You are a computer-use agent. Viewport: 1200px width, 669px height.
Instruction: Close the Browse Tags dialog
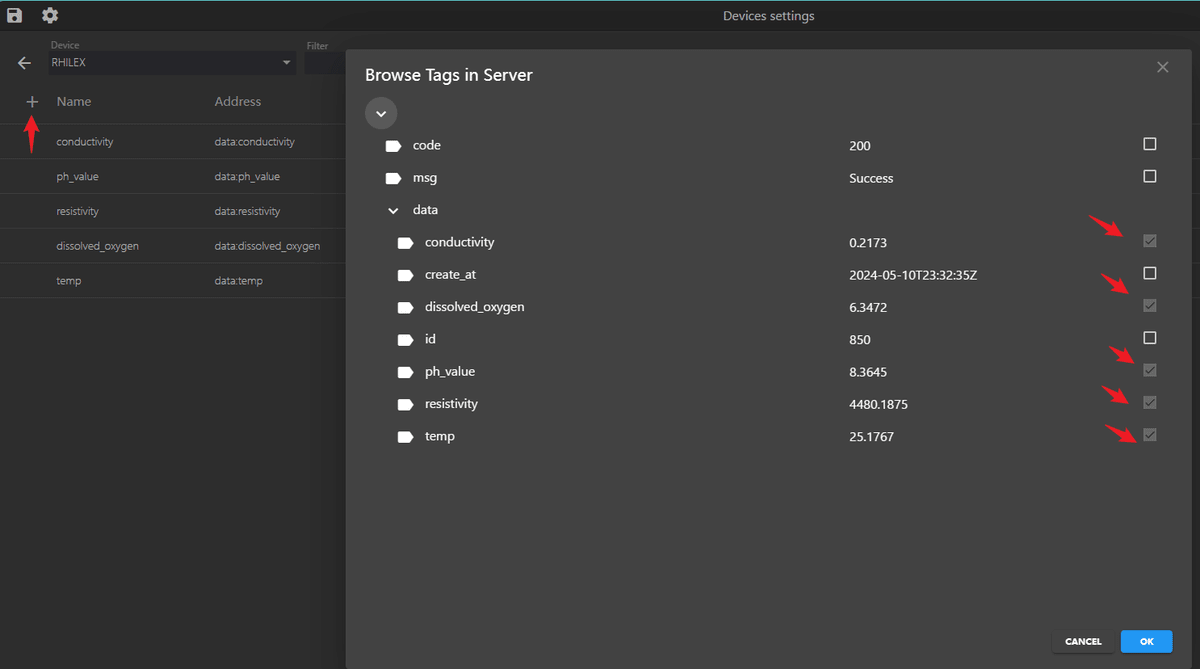[1162, 67]
